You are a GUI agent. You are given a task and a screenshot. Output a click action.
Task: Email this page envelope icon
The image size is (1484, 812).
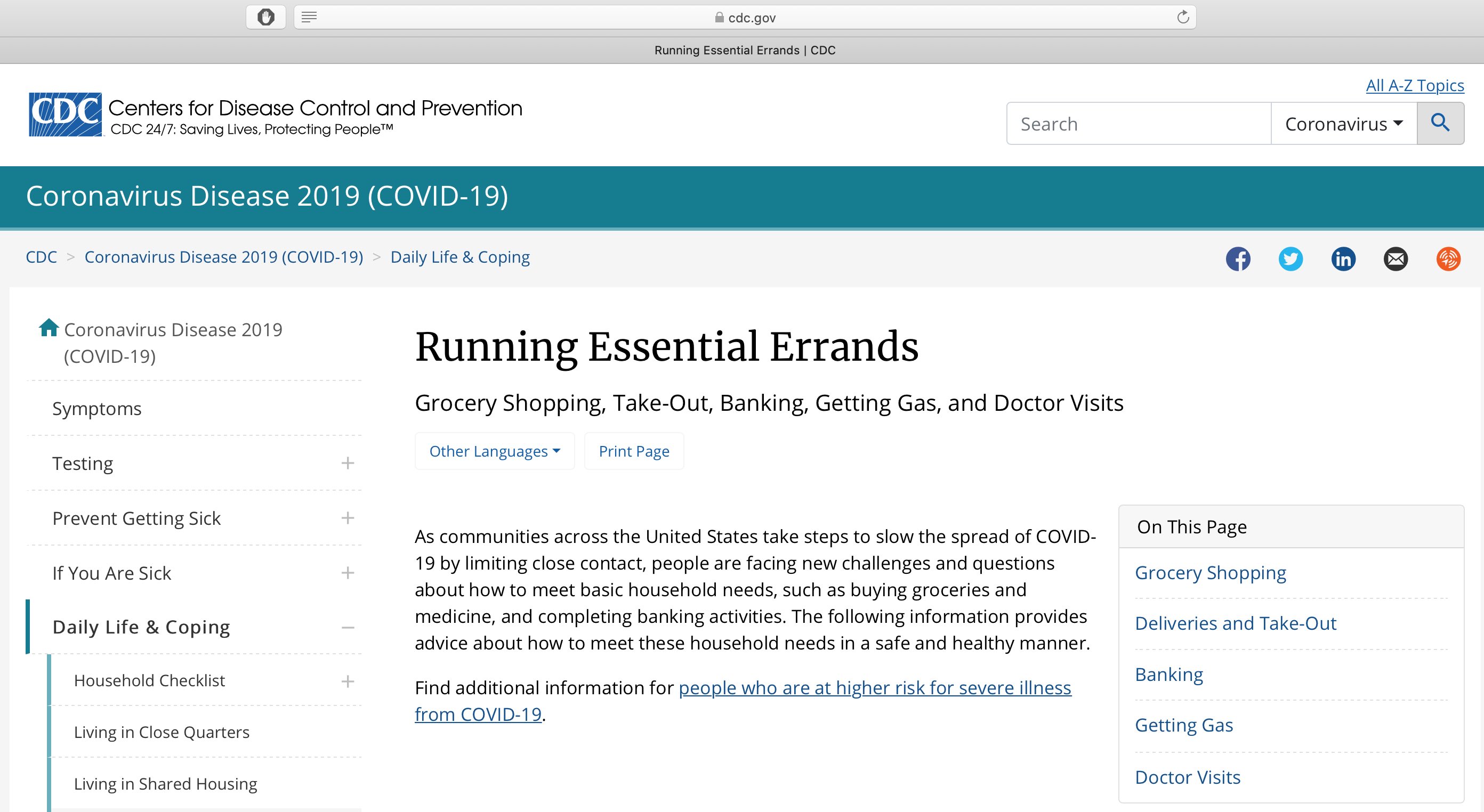1396,258
